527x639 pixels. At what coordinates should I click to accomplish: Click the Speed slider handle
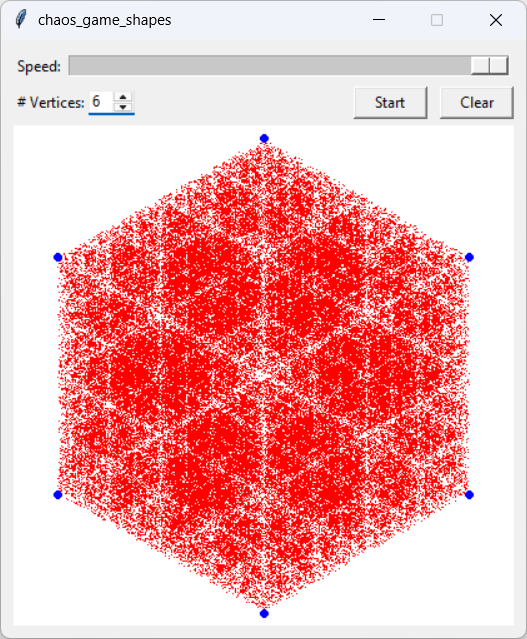pos(489,65)
